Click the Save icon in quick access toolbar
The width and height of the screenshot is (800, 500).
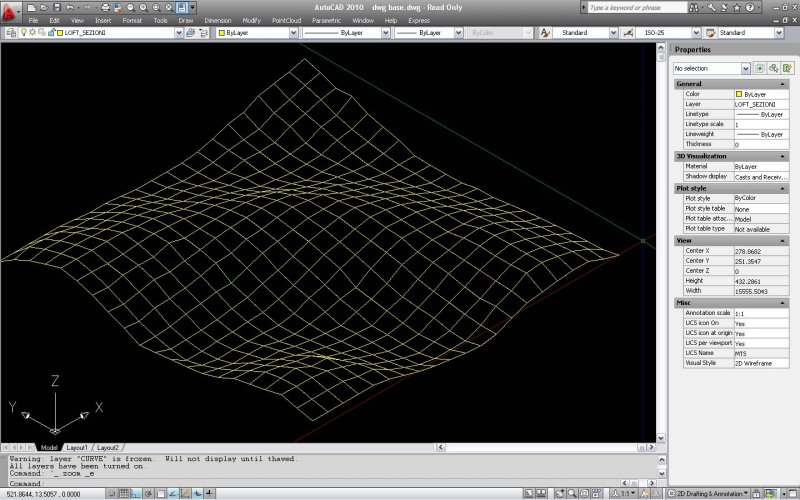click(58, 7)
